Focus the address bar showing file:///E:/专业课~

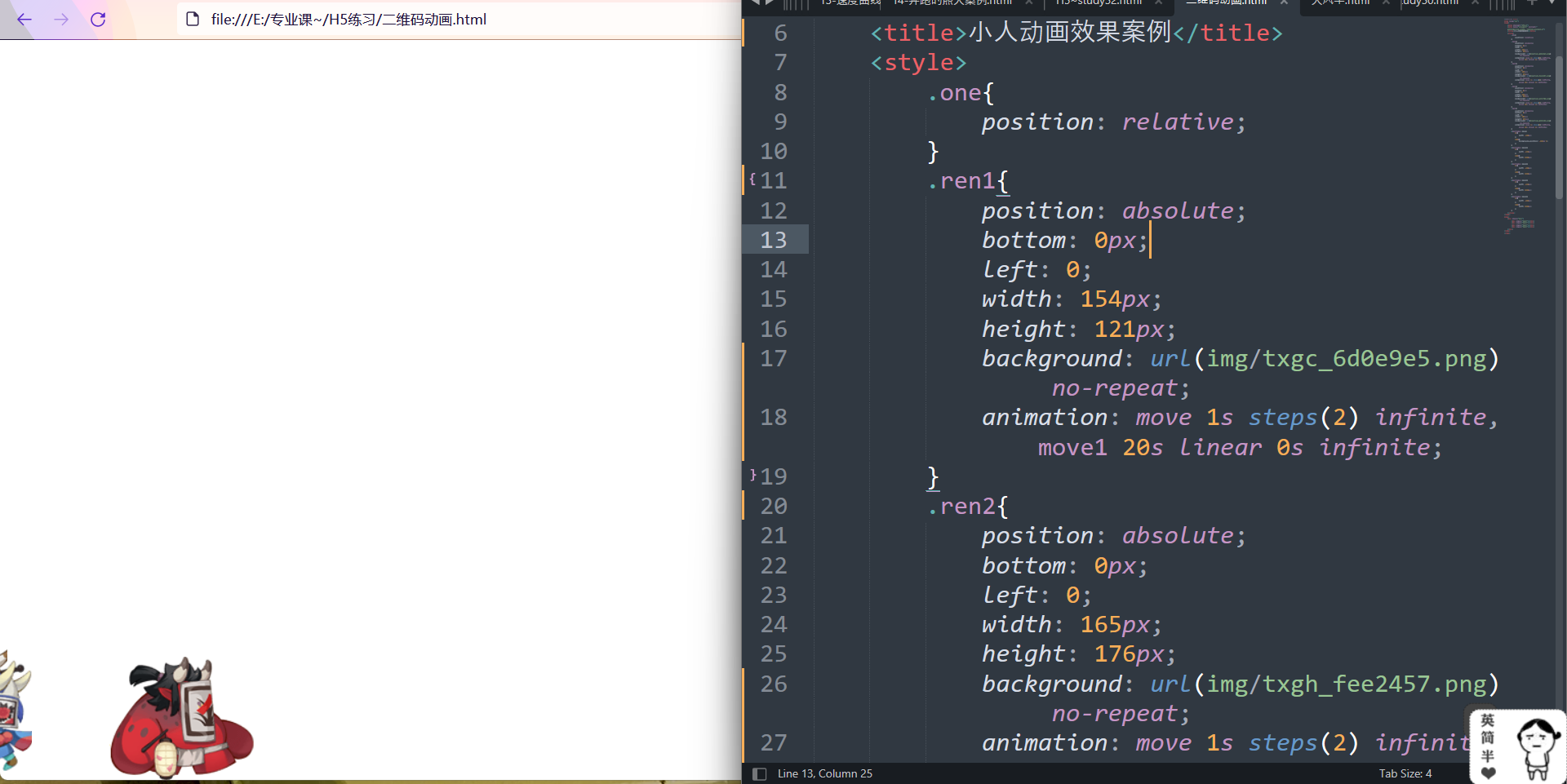[457, 19]
